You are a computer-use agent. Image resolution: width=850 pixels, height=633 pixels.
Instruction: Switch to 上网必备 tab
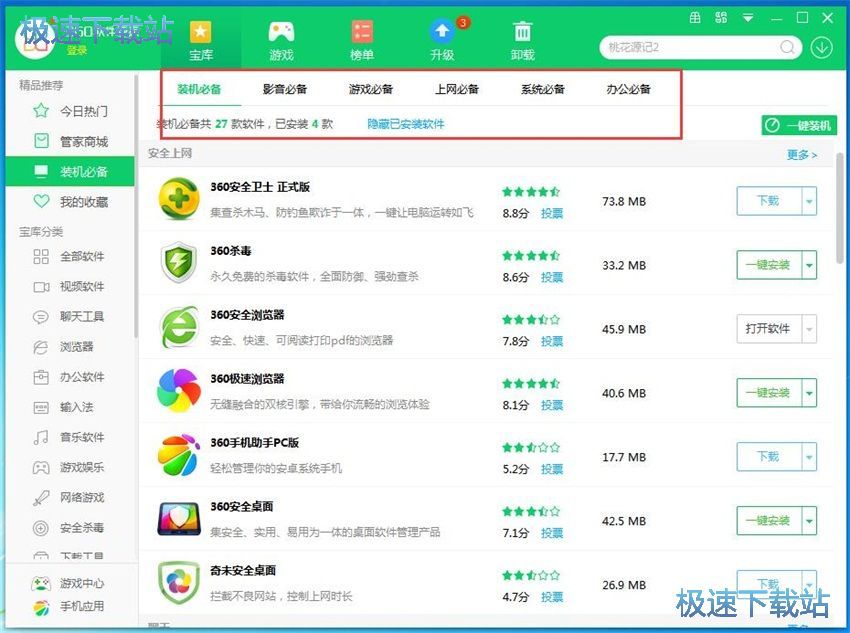click(456, 89)
